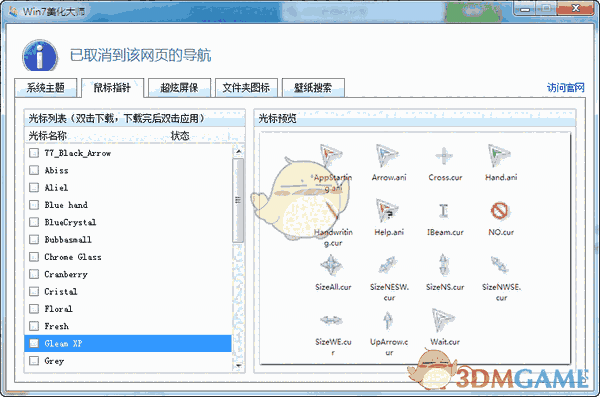The image size is (600, 397).
Task: Select the SizeWE.cur cursor icon
Action: pyautogui.click(x=331, y=320)
